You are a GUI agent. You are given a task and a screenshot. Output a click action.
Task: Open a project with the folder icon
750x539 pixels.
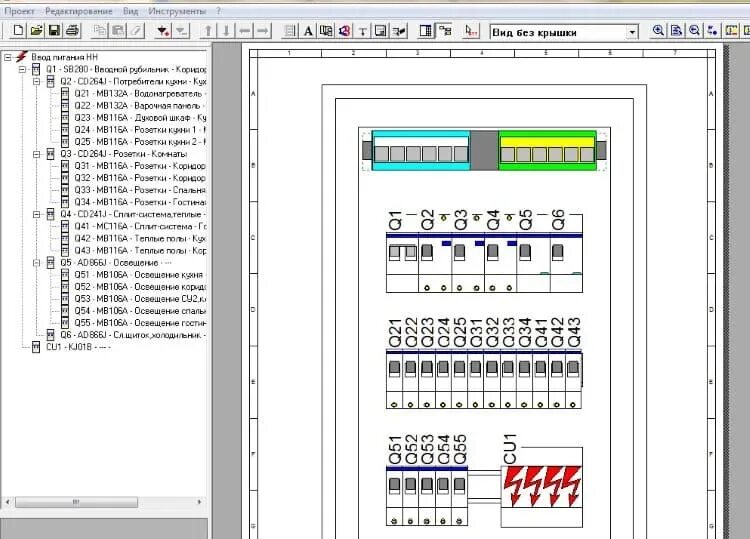tap(36, 32)
